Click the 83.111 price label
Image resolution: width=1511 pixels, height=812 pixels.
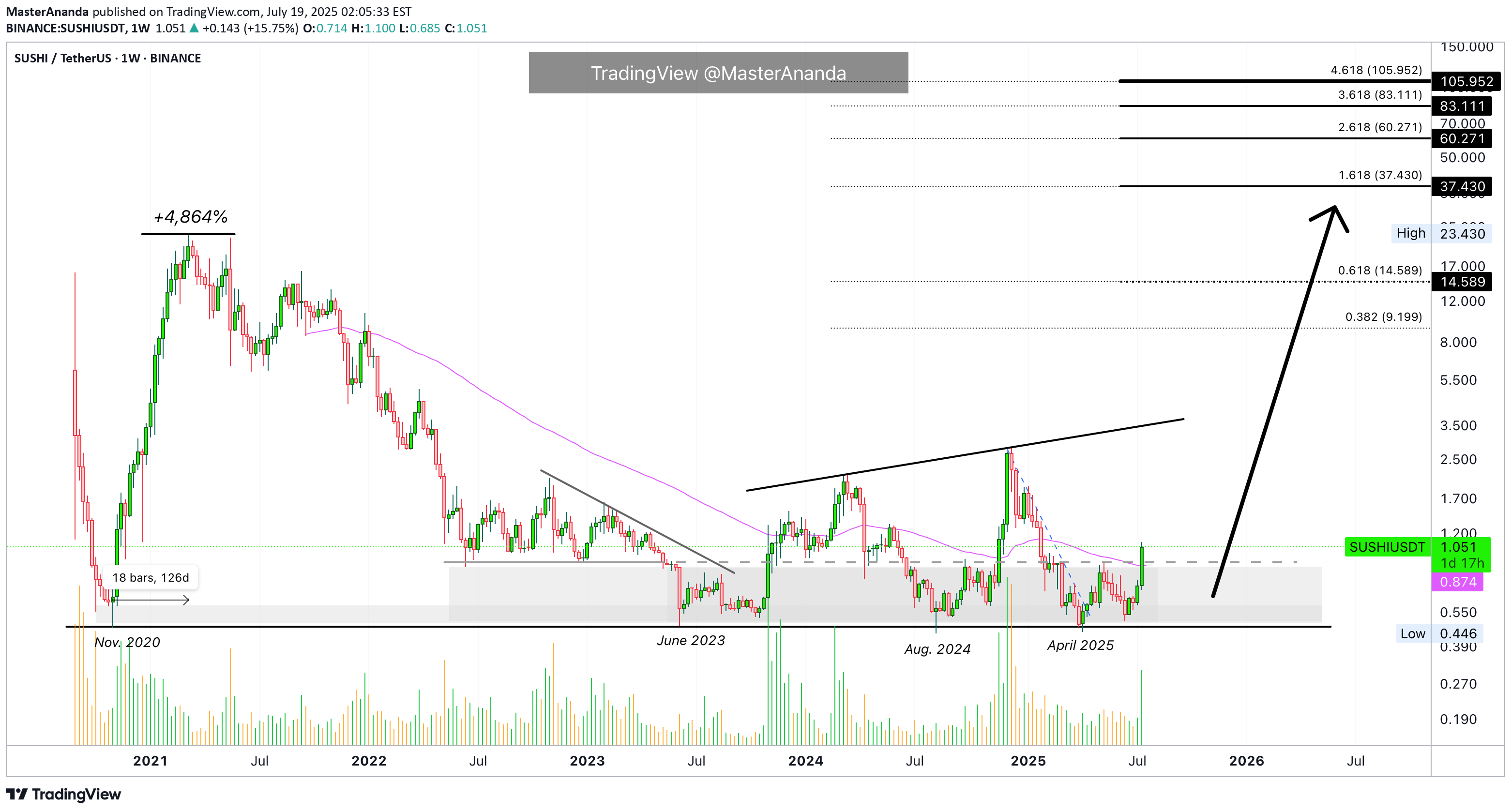1461,106
